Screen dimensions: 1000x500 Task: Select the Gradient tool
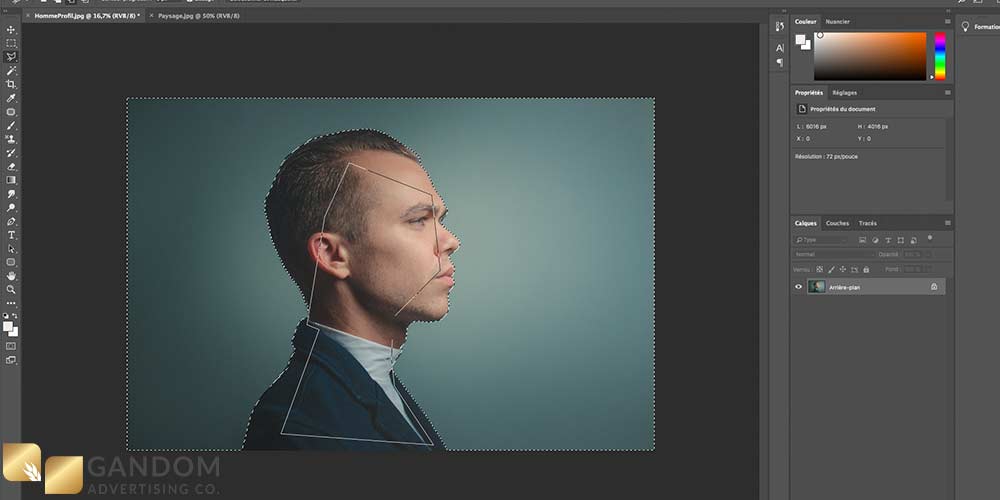pos(11,180)
